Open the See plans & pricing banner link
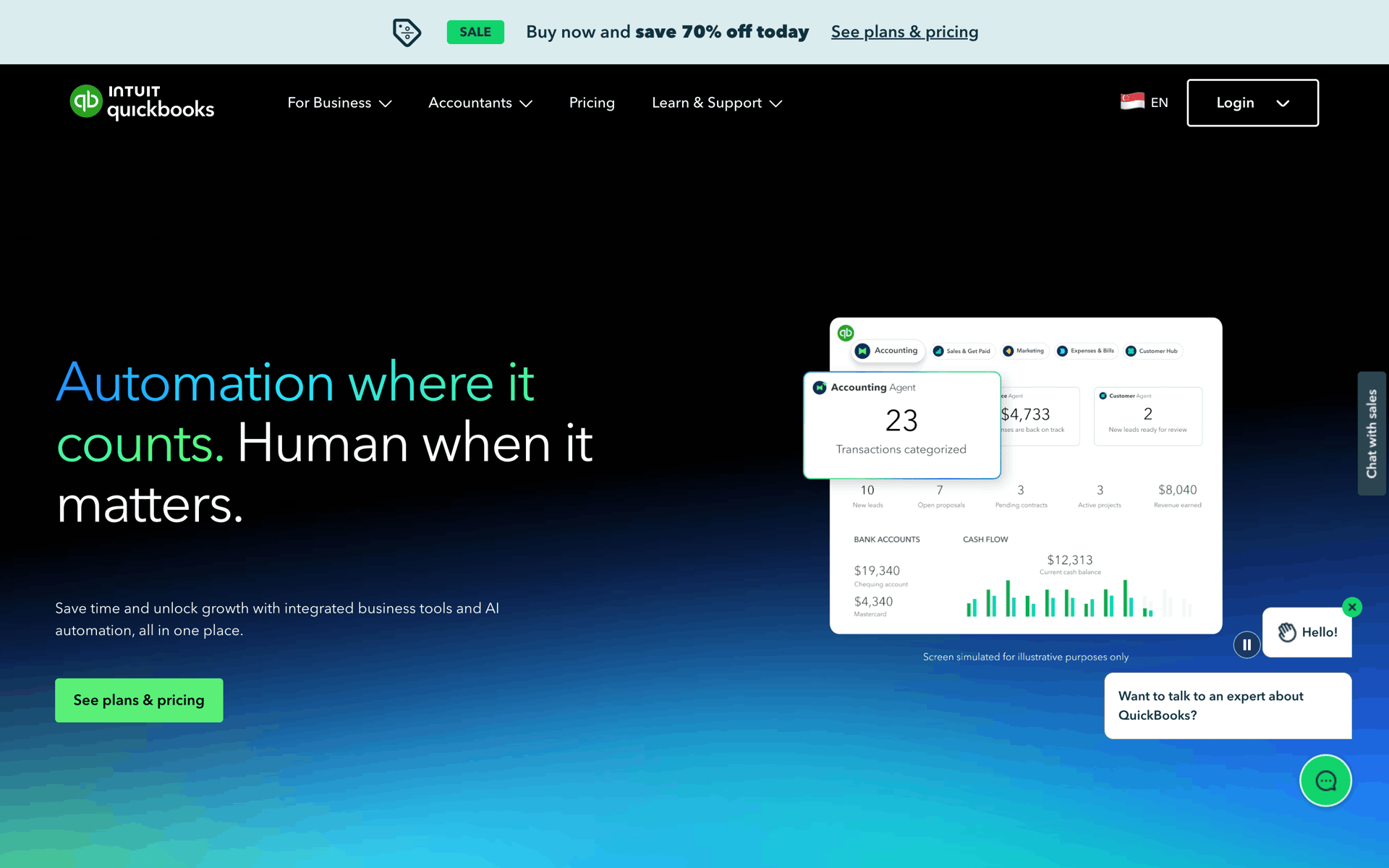This screenshot has height=868, width=1389. pos(904,32)
